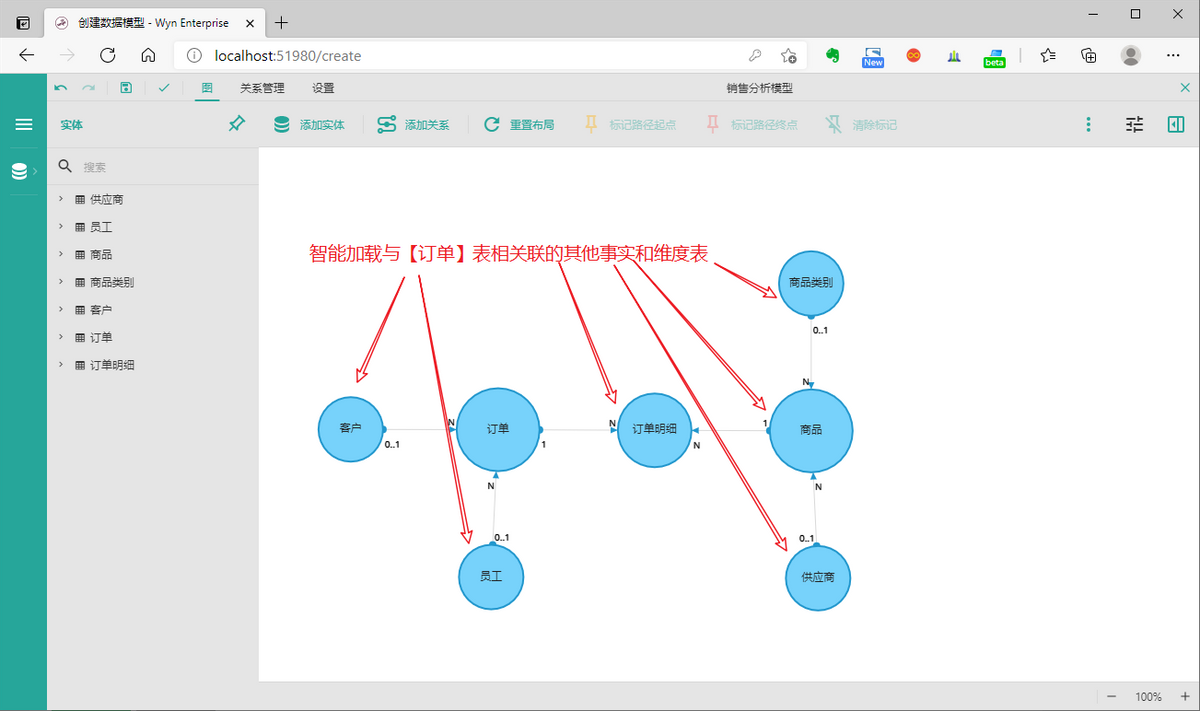
Task: Click 标记路径起点 toolbar item
Action: pyautogui.click(x=630, y=125)
